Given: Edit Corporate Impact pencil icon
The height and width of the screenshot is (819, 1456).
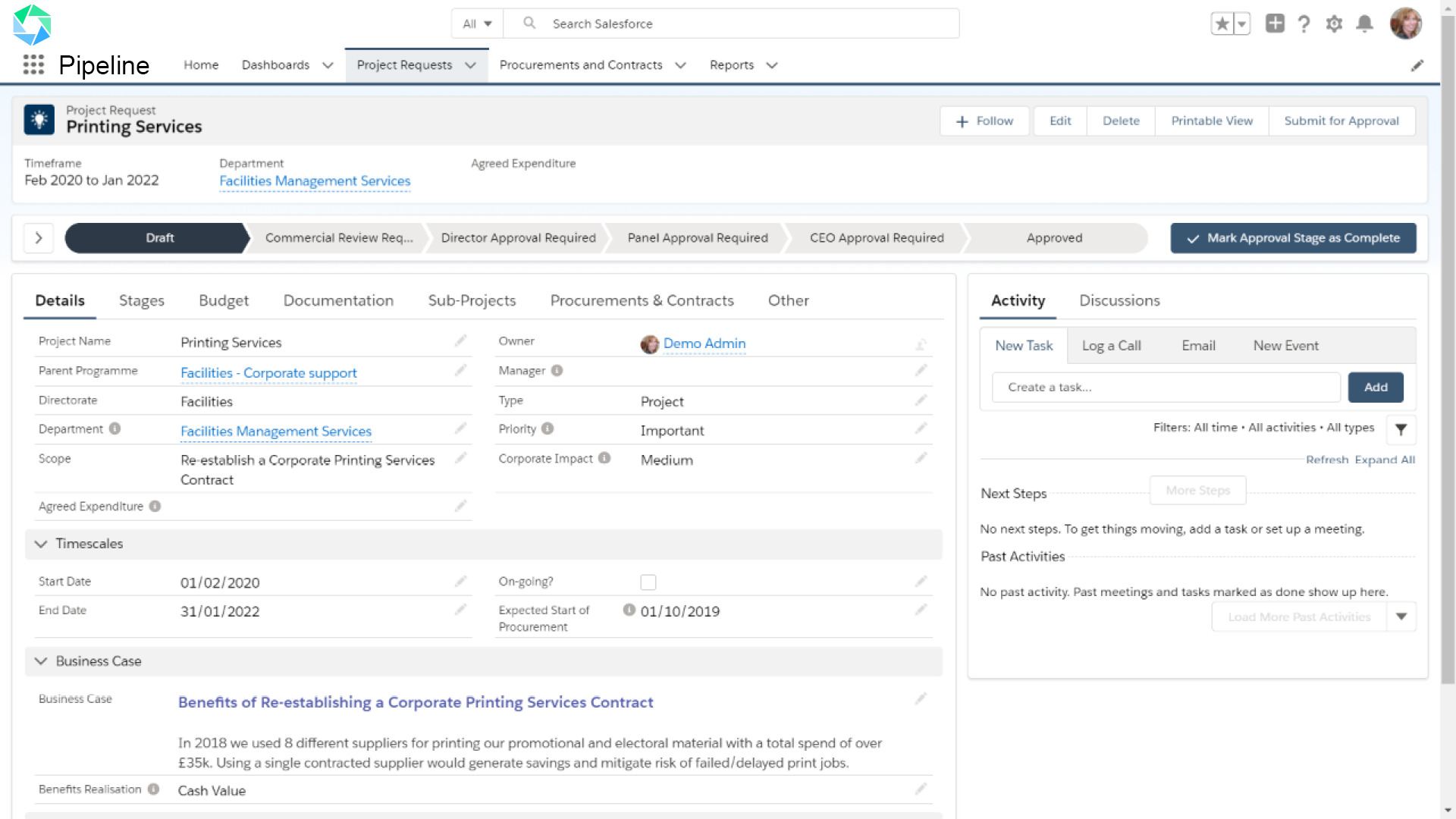Looking at the screenshot, I should [x=921, y=459].
